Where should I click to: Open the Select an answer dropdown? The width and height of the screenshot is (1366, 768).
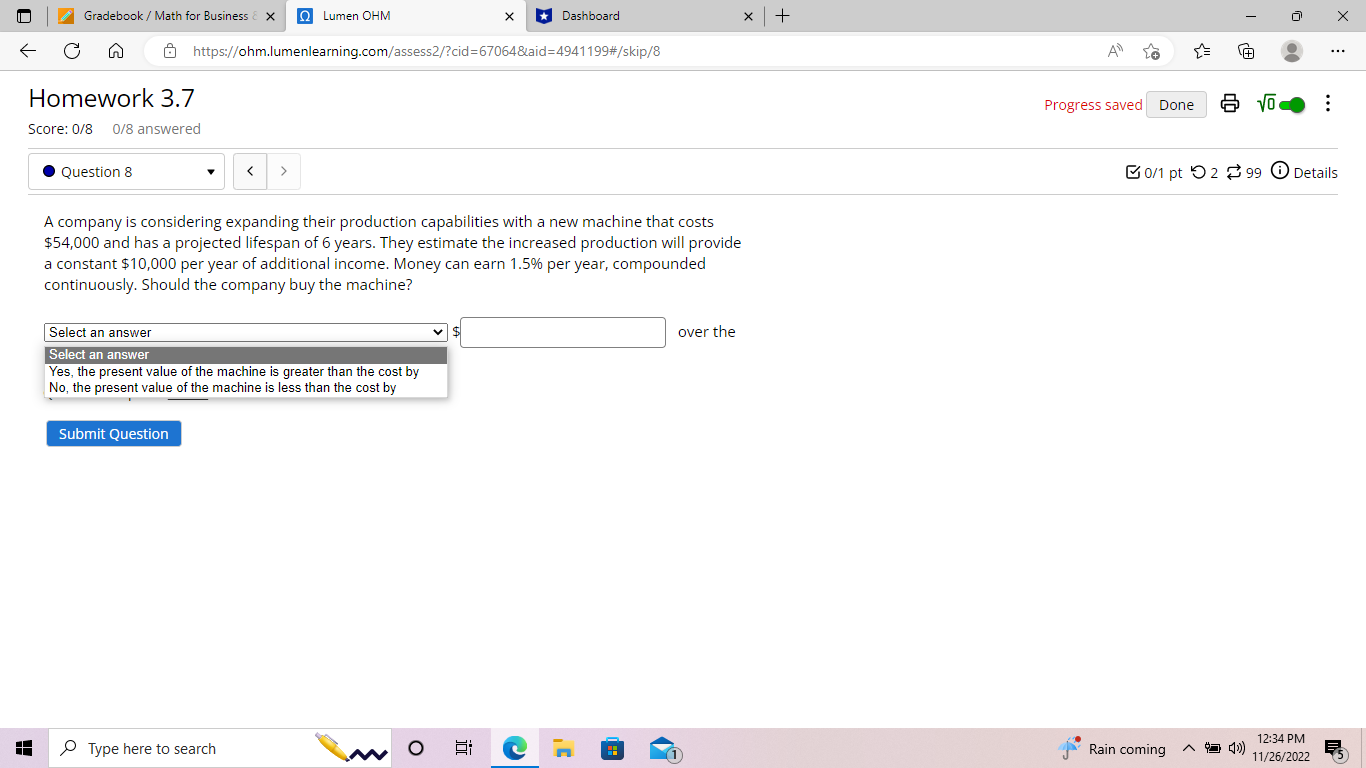click(x=246, y=332)
